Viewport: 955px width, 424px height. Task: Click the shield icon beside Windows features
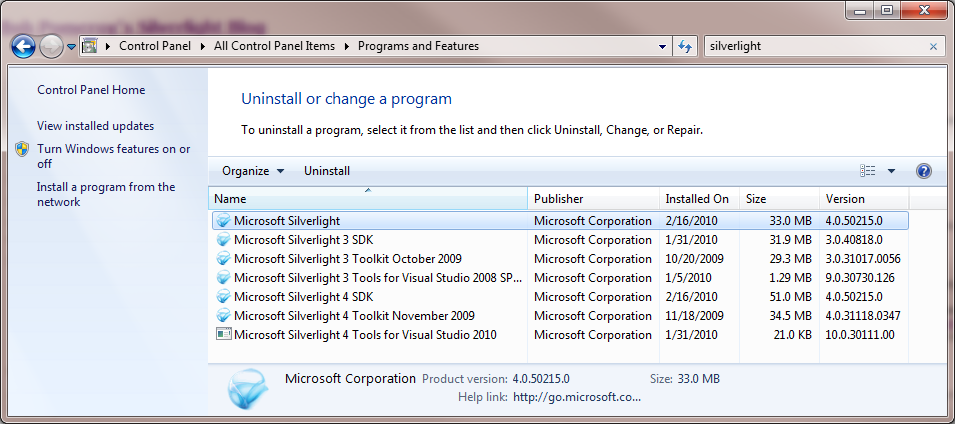[23, 149]
